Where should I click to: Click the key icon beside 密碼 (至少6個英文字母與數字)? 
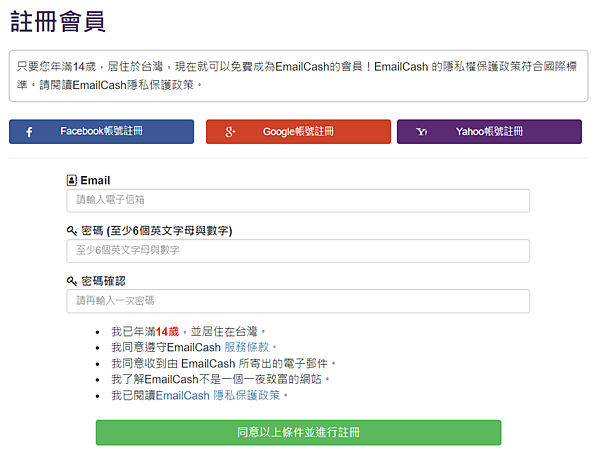coord(72,231)
